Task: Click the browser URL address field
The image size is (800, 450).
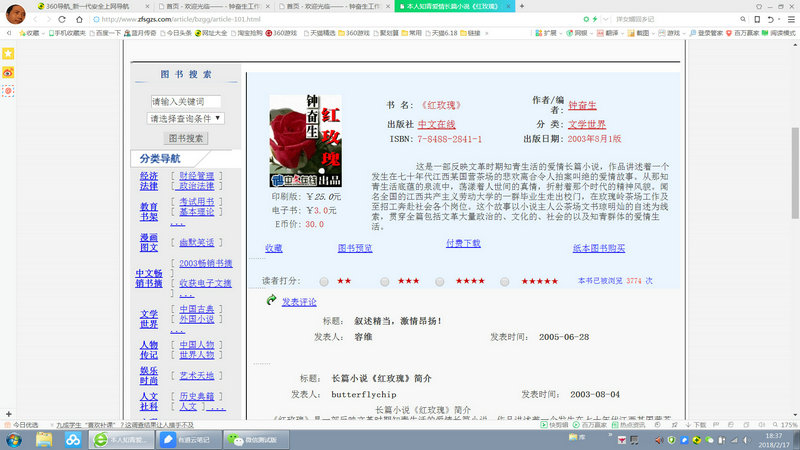Action: tap(337, 19)
